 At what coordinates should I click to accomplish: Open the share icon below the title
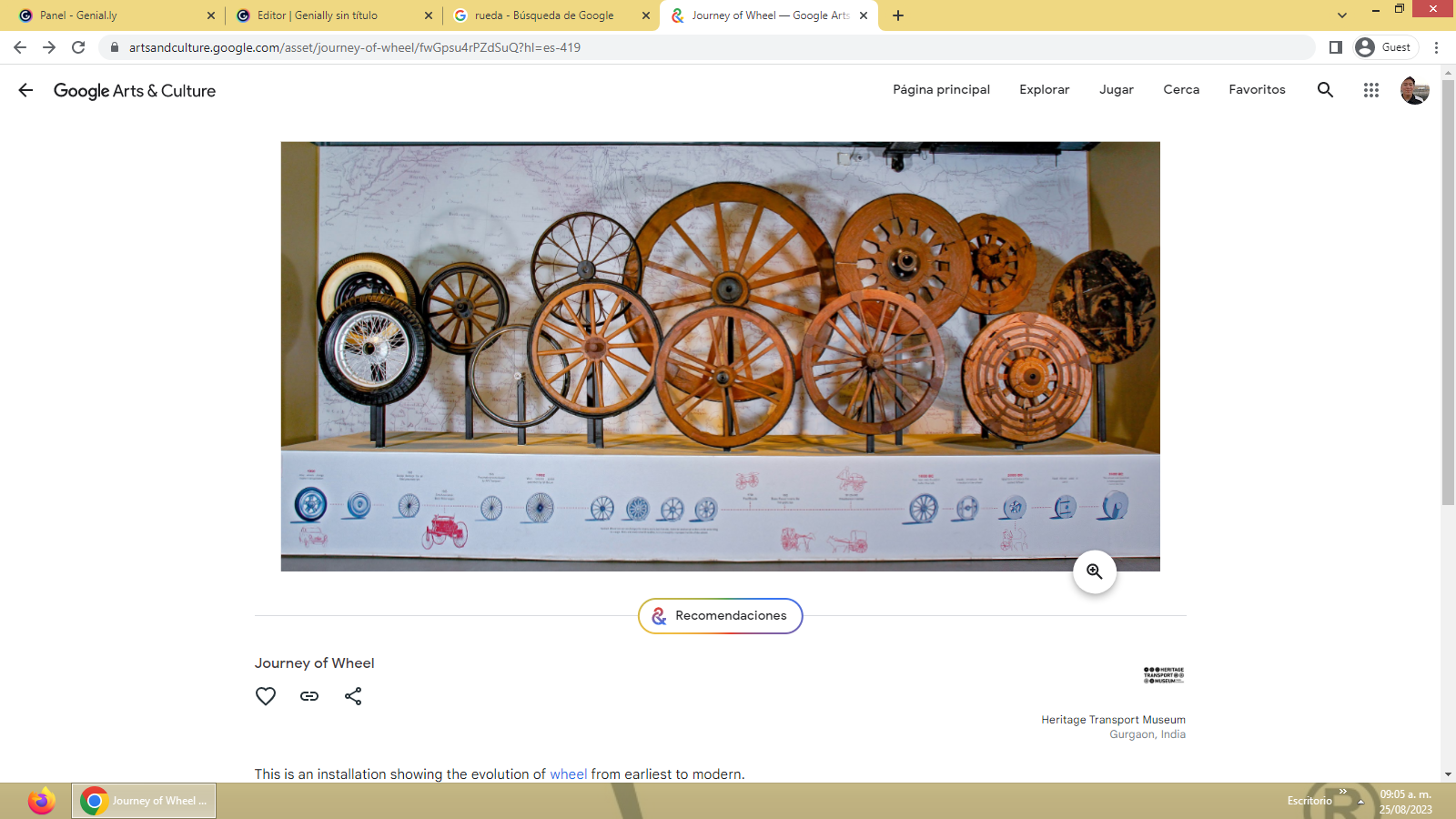click(x=353, y=696)
